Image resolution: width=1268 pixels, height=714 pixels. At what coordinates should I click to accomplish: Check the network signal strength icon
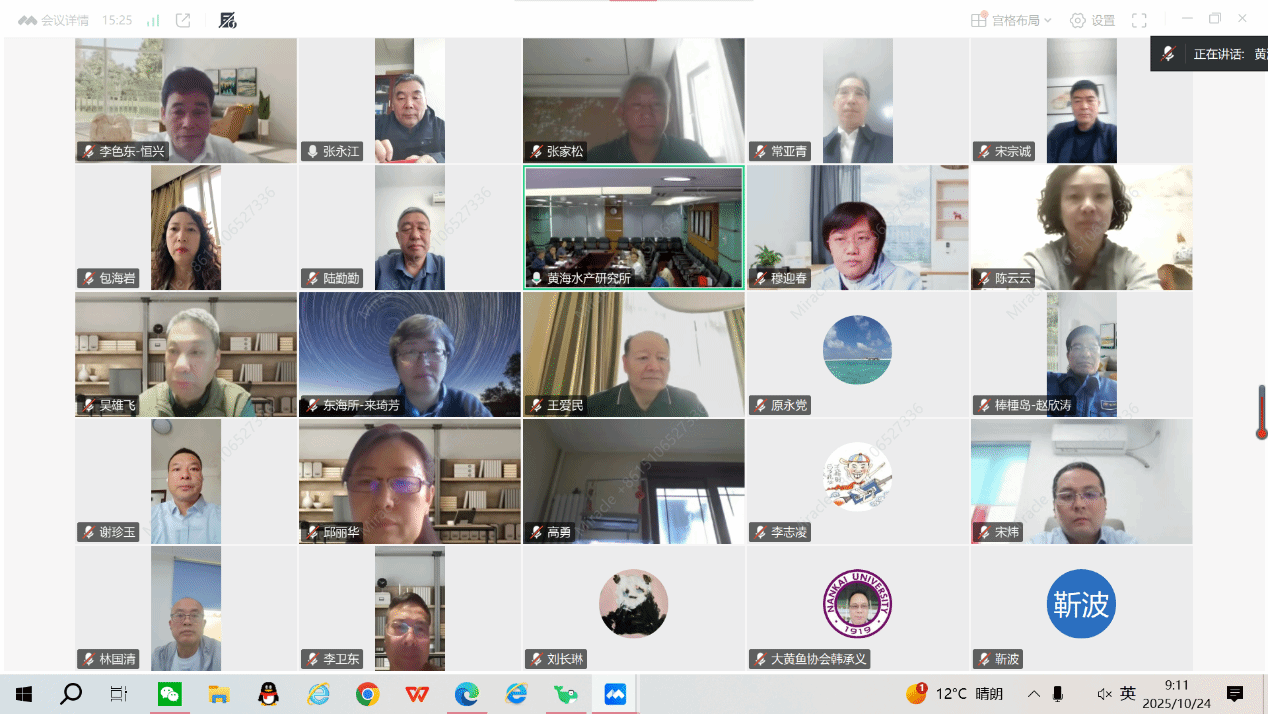tap(153, 20)
